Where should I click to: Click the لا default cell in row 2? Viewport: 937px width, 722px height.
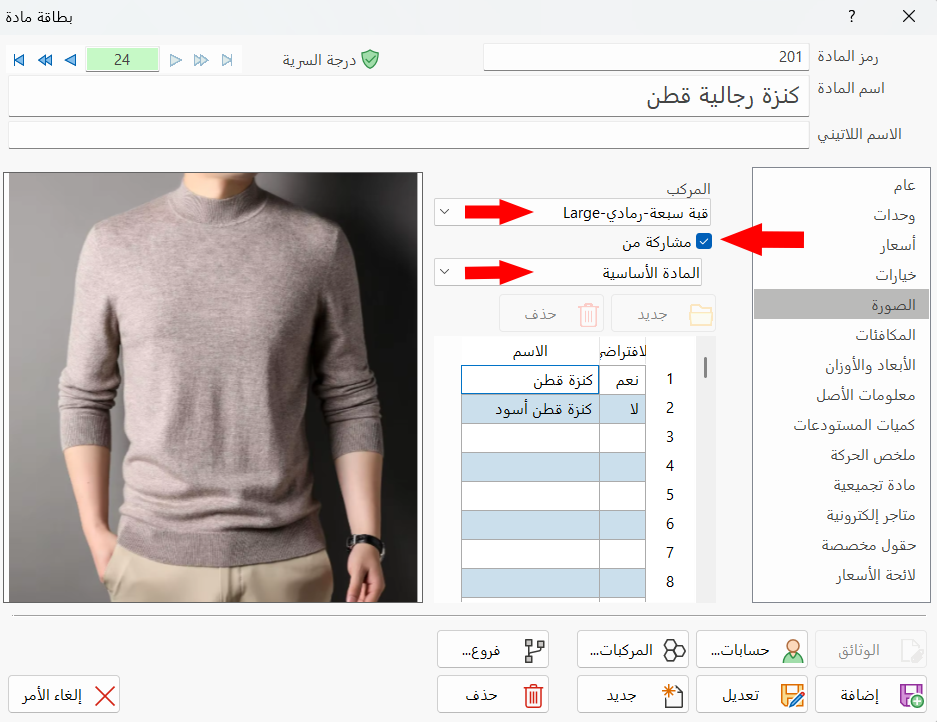click(x=623, y=409)
